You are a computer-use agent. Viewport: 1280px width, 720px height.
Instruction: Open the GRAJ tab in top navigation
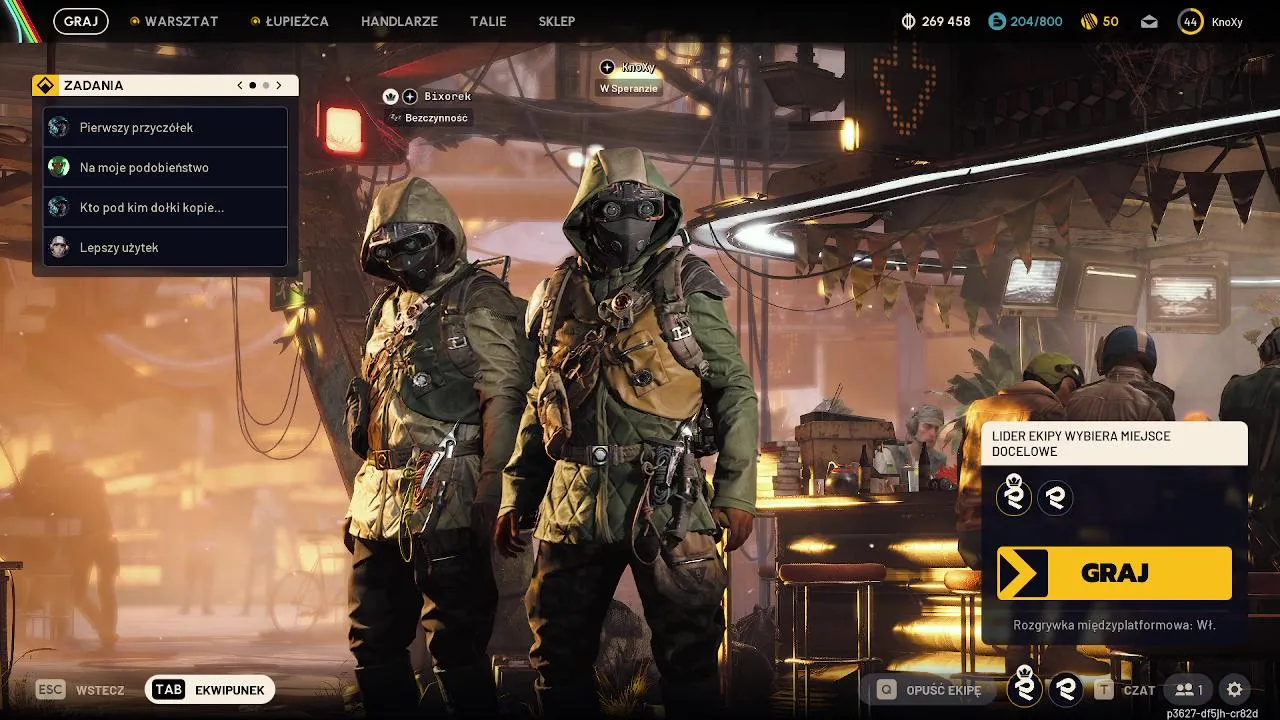click(x=81, y=21)
